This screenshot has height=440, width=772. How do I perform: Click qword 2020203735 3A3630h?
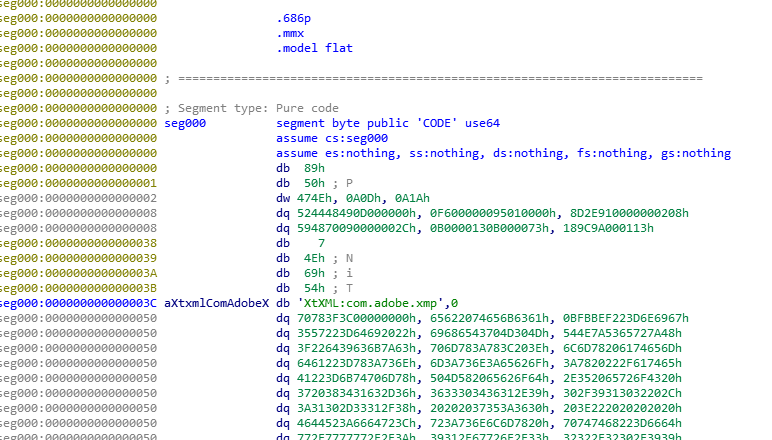[489, 409]
